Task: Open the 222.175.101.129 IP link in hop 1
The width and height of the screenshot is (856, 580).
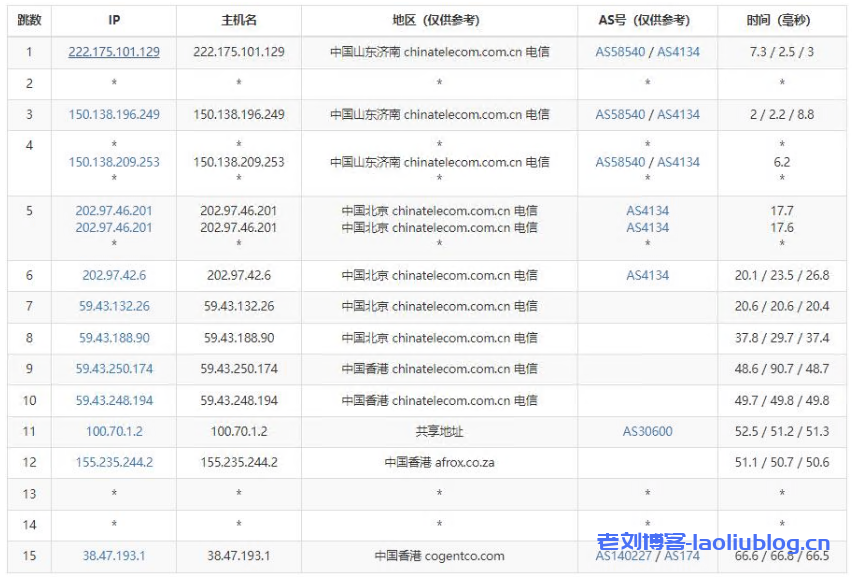Action: [x=114, y=52]
